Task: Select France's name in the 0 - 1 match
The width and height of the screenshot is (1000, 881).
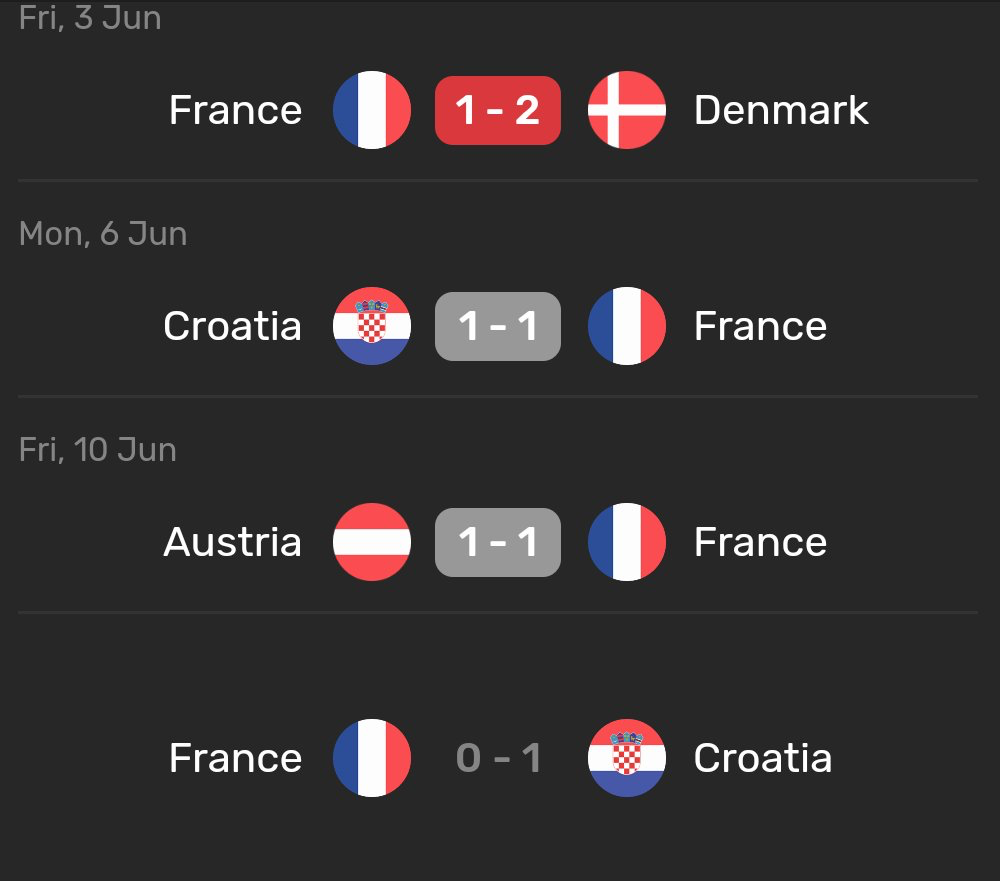Action: (x=235, y=758)
